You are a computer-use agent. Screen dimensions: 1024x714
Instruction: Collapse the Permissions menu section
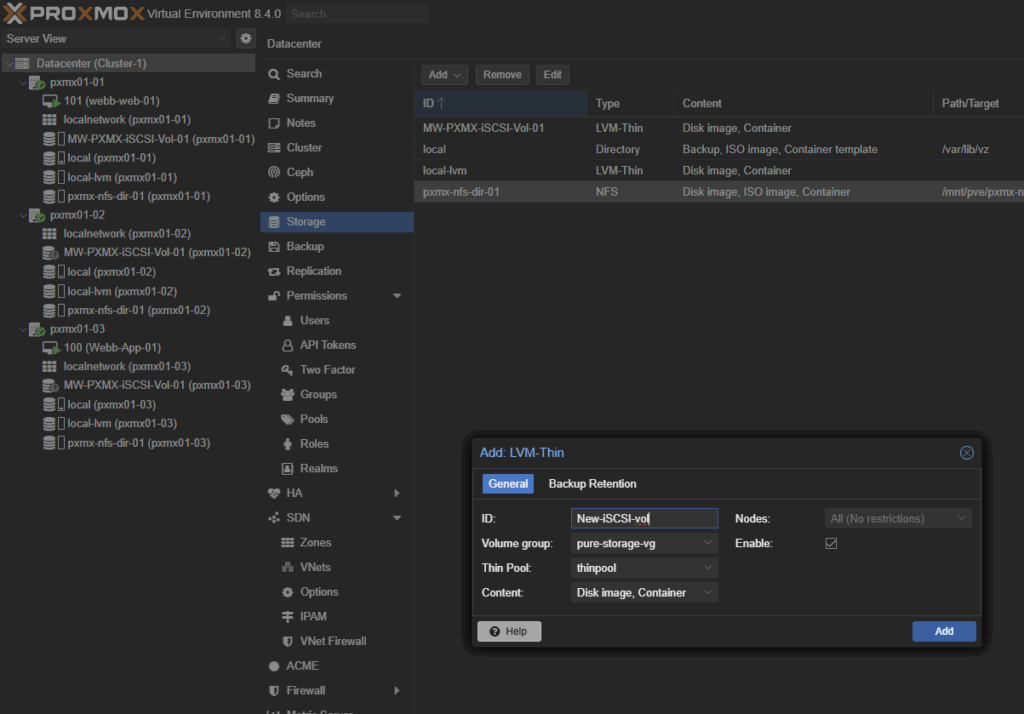[396, 296]
